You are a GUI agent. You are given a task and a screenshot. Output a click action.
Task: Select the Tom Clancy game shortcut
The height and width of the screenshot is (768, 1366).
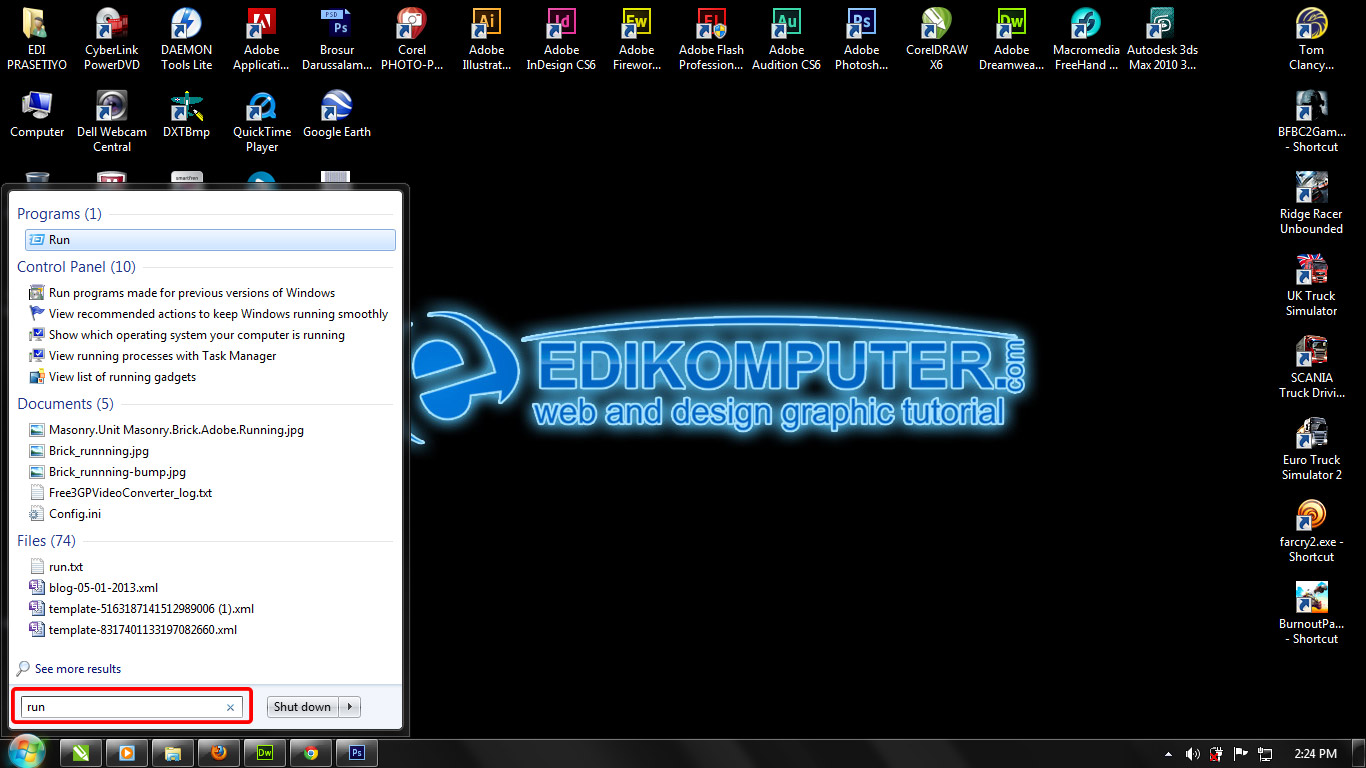pos(1311,39)
